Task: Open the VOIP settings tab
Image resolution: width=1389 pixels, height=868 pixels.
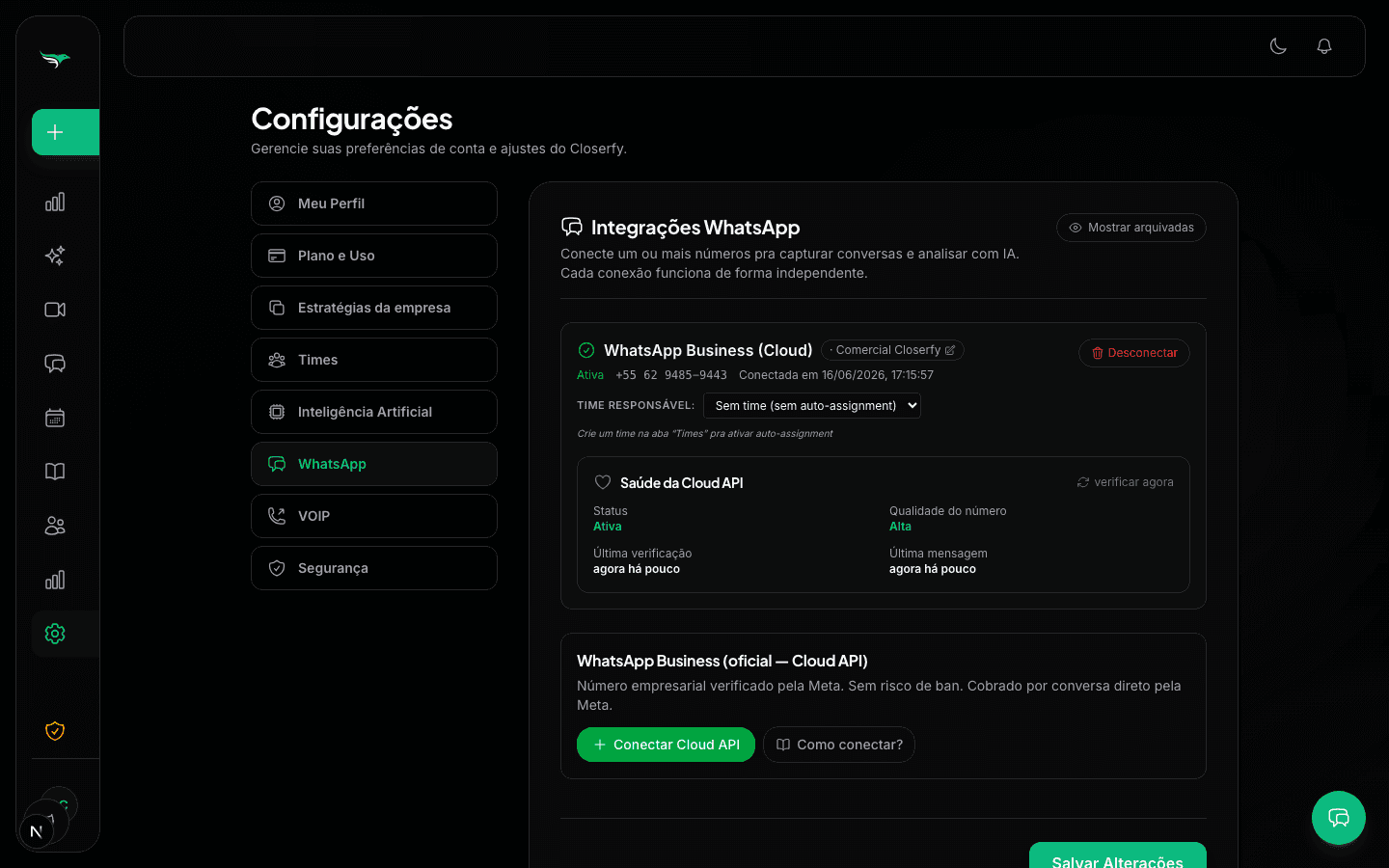Action: [x=374, y=516]
